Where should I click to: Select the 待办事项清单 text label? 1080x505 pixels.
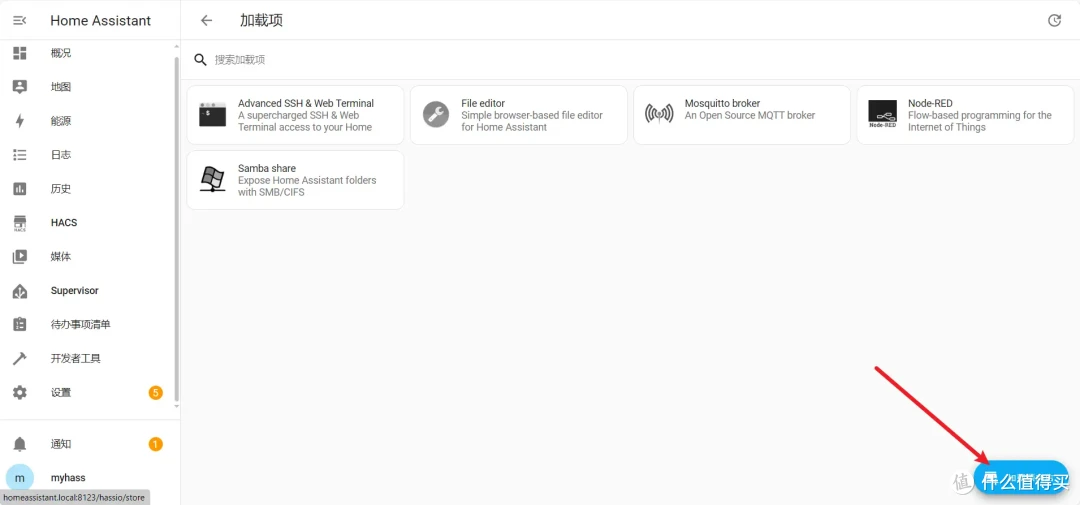(81, 324)
